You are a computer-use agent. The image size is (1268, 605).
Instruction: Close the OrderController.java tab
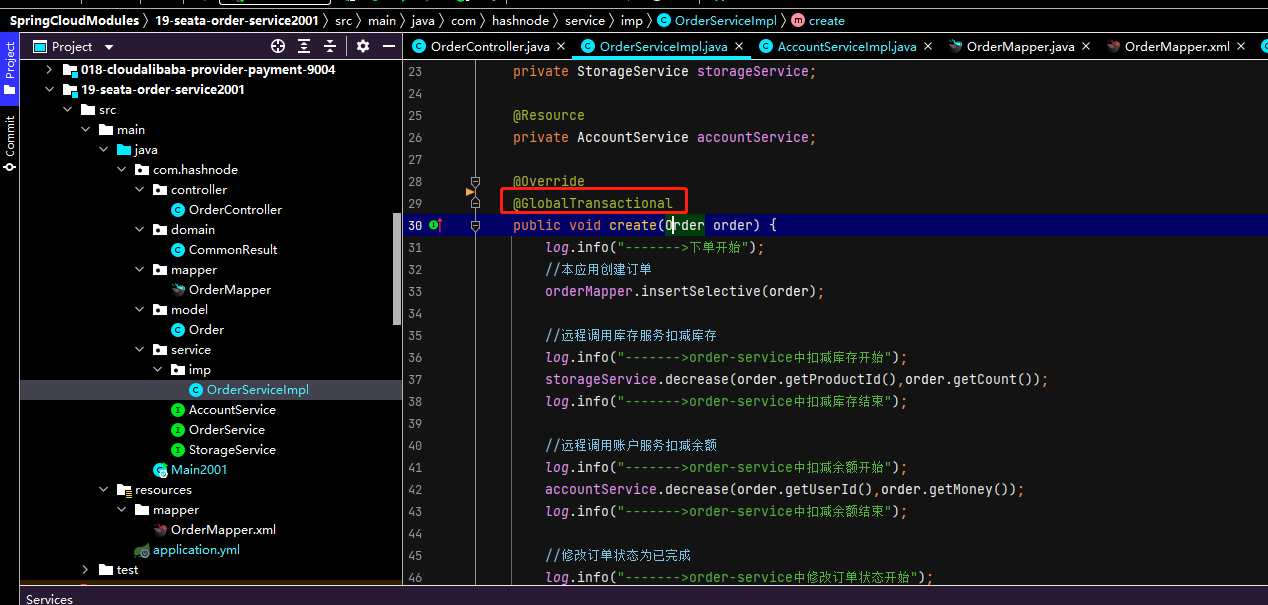pos(562,46)
